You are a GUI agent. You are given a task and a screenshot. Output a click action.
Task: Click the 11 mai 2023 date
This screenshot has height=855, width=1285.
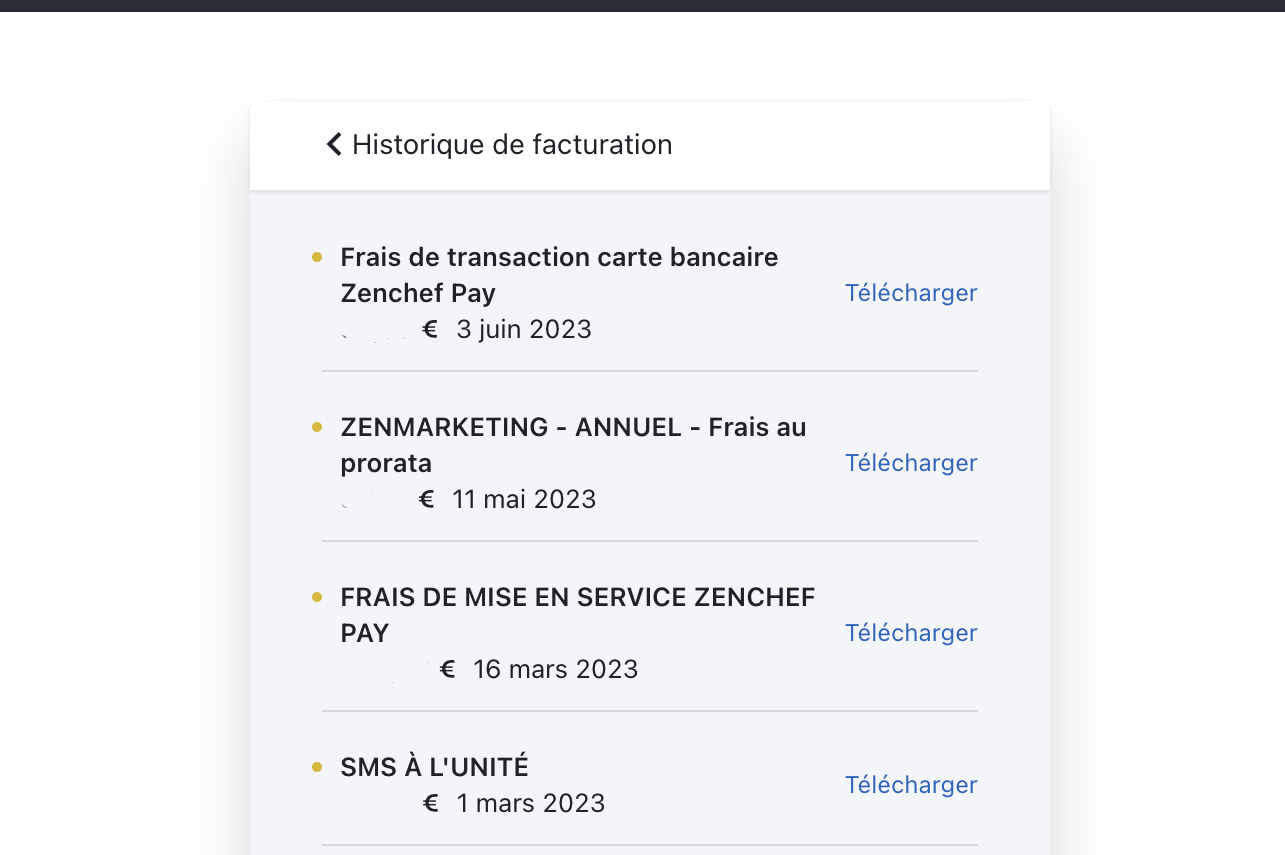[524, 499]
